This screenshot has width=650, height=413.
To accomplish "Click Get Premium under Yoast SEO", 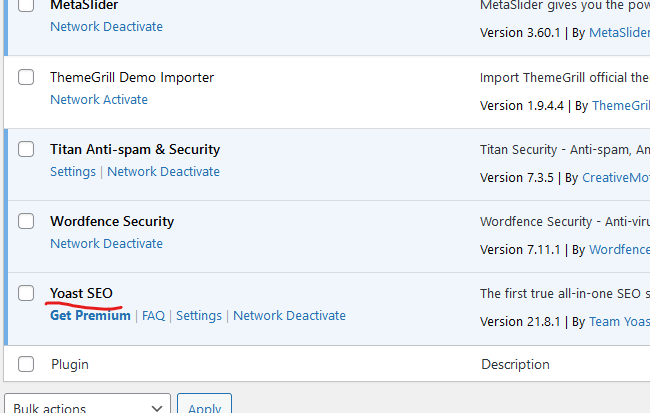I will (x=90, y=316).
